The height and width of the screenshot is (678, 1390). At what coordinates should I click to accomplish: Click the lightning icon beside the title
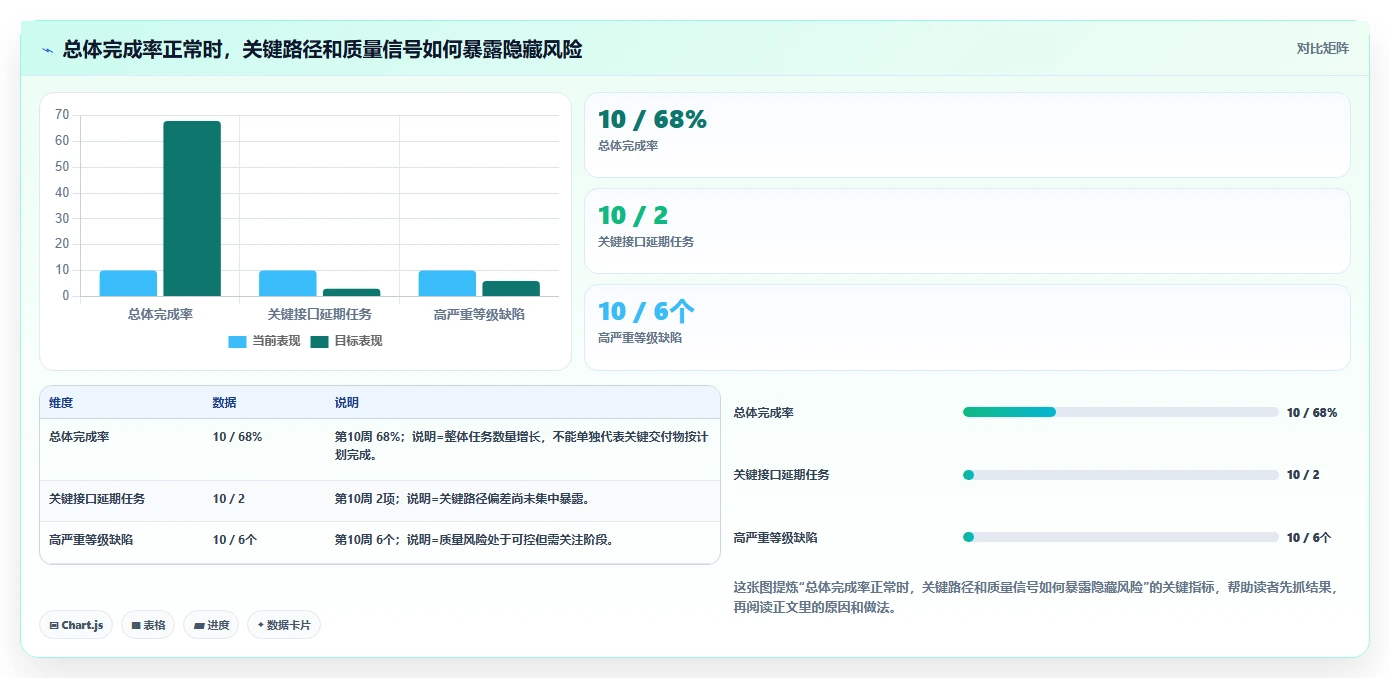48,50
